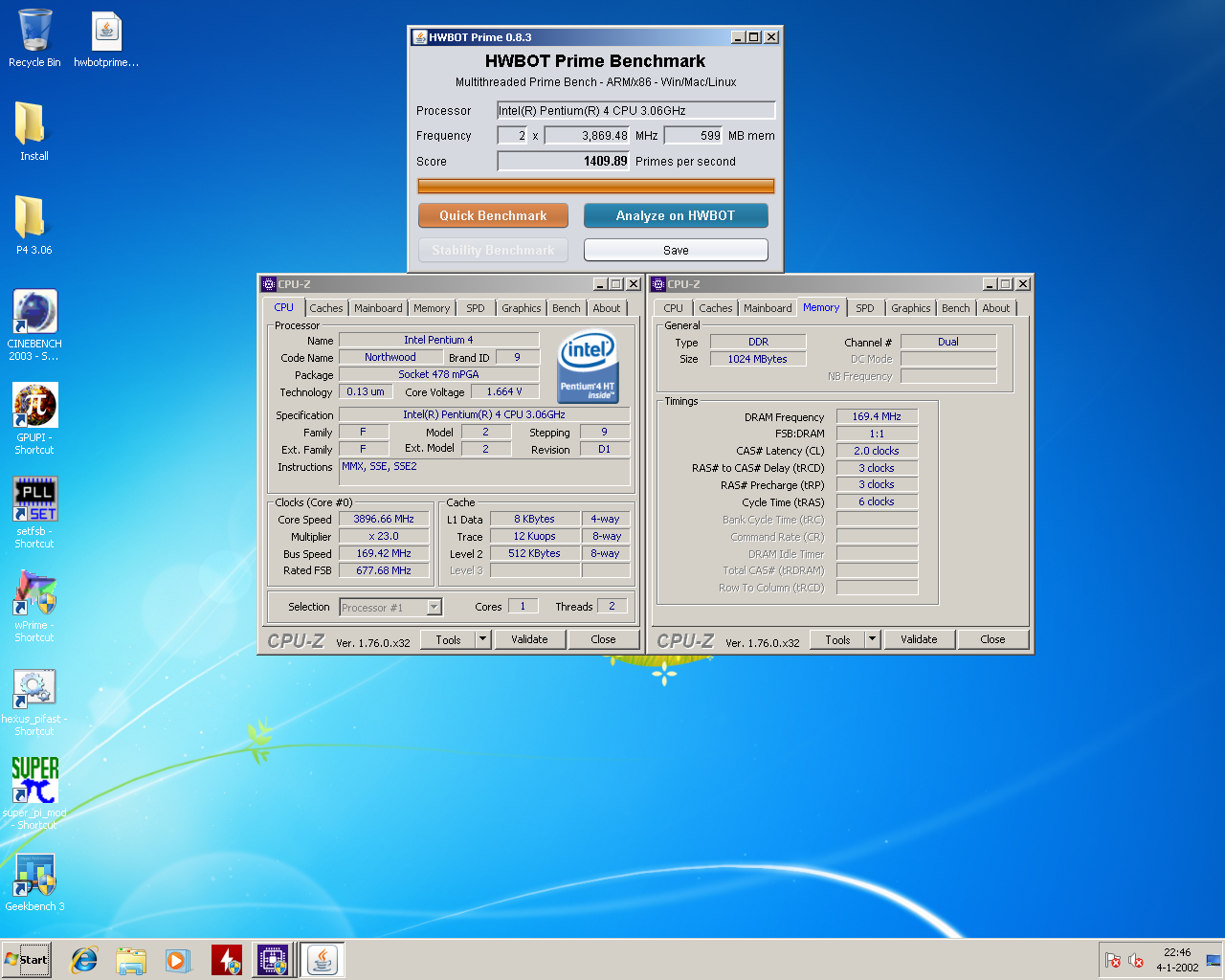The height and width of the screenshot is (980, 1225).
Task: Open the hwbotprime jar file icon
Action: pyautogui.click(x=106, y=38)
